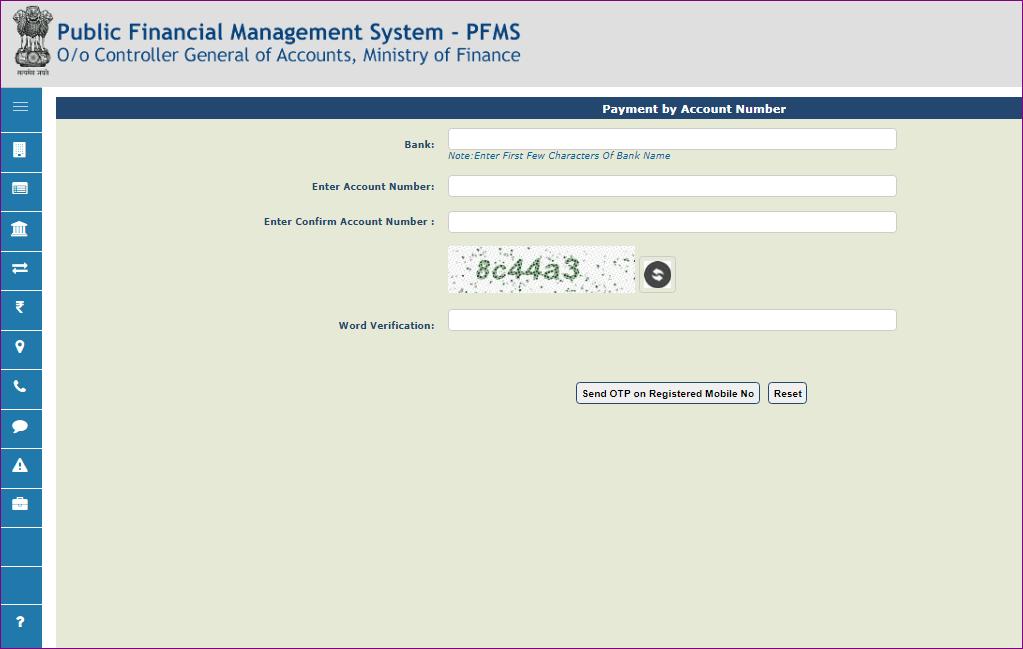Select the Confirm Account Number field

[672, 221]
